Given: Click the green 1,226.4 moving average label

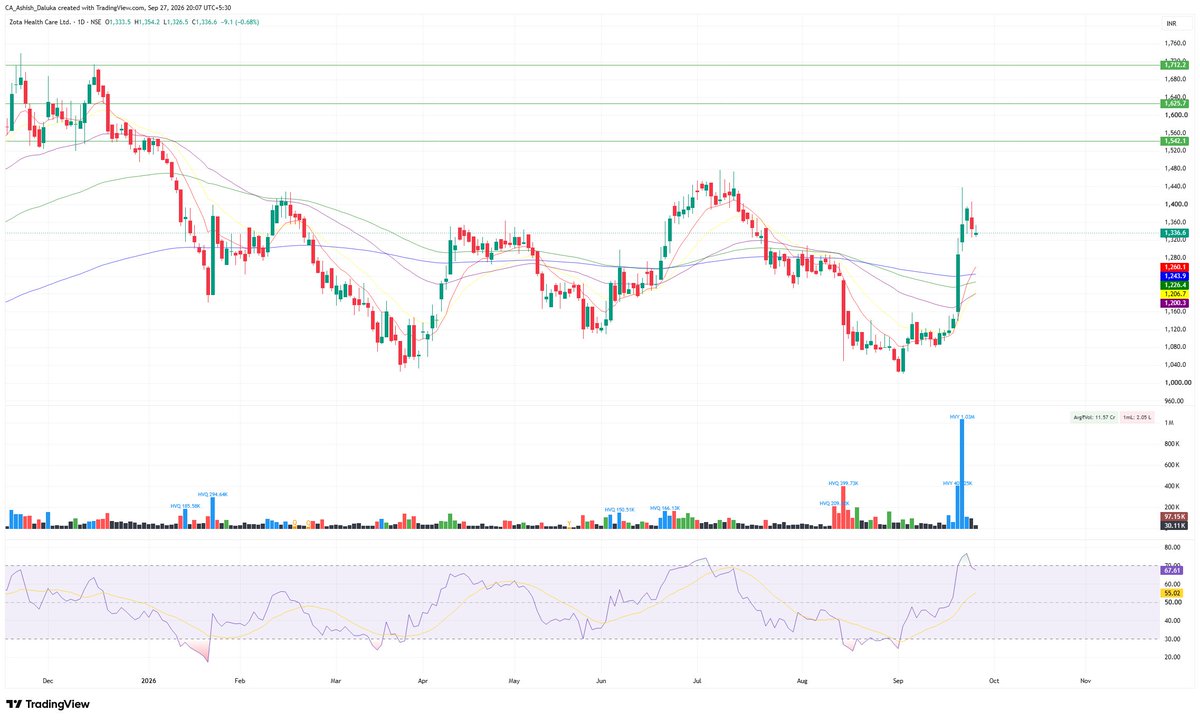Looking at the screenshot, I should coord(1174,284).
